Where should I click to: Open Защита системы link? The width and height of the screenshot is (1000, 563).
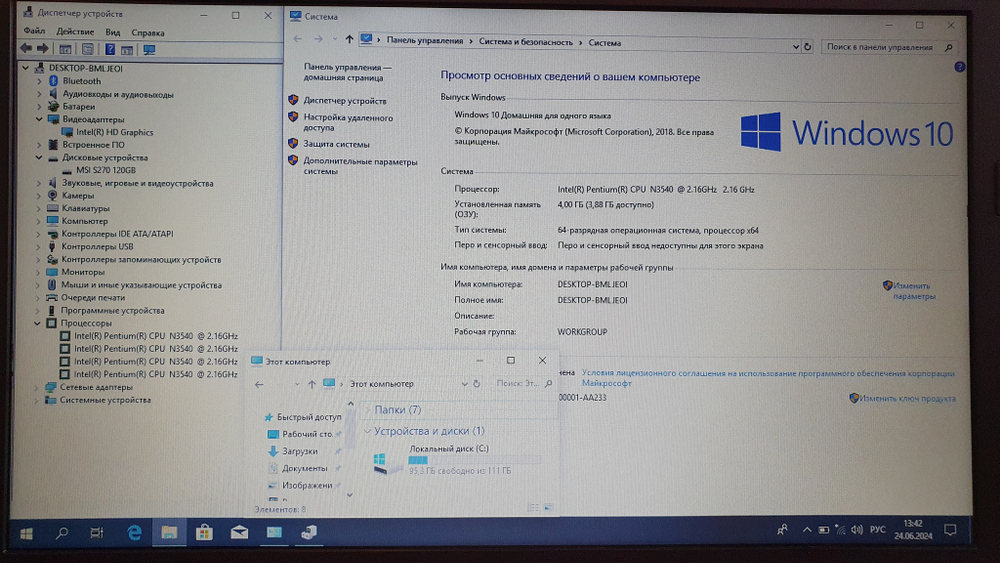(336, 144)
